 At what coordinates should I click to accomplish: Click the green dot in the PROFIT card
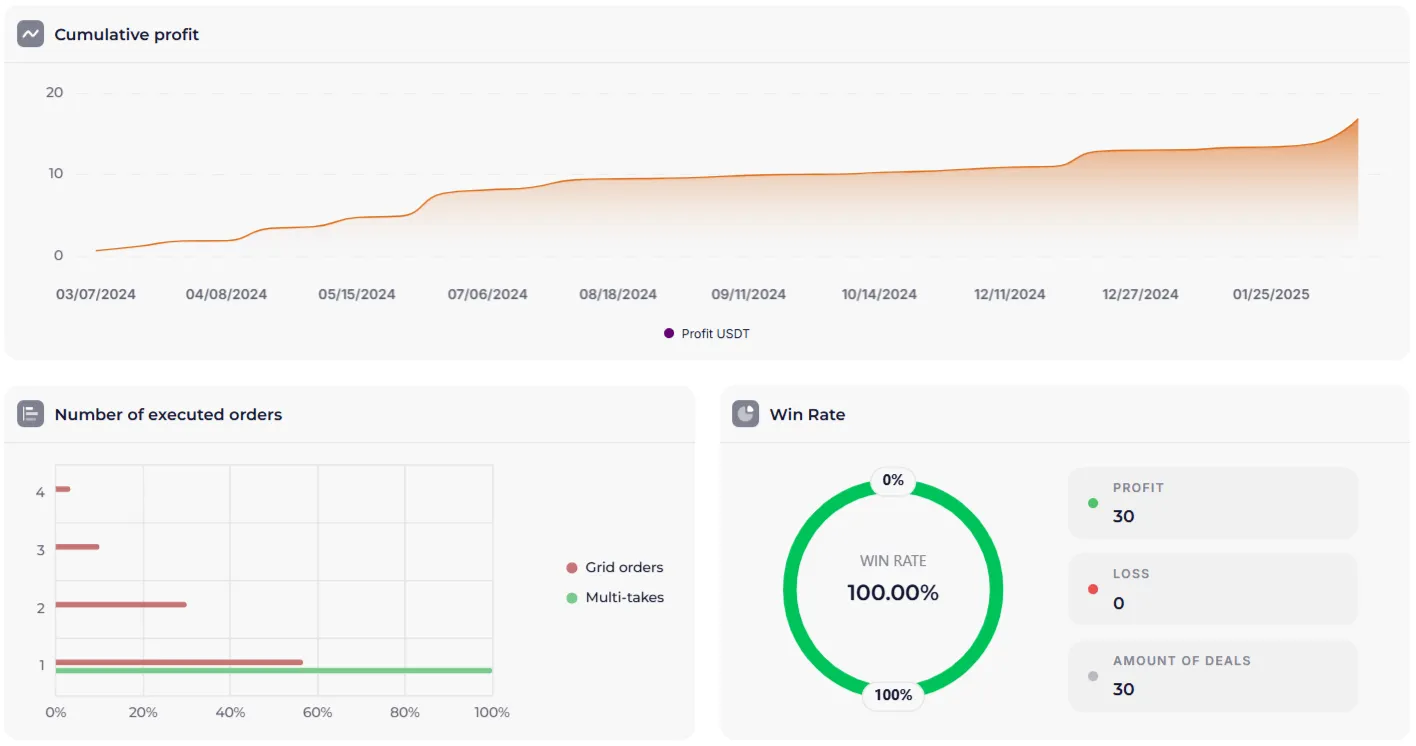click(1093, 503)
